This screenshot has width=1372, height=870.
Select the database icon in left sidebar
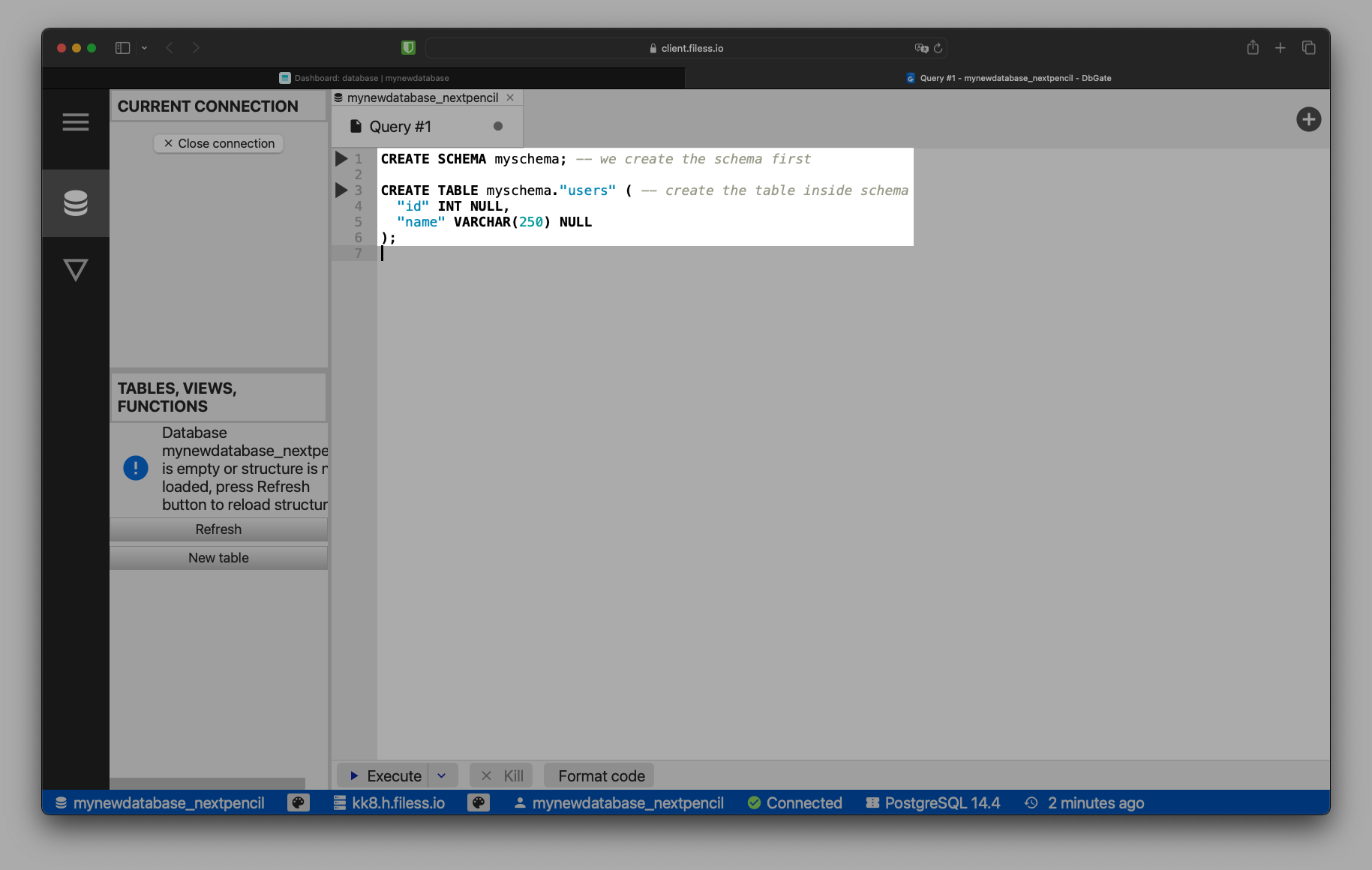click(x=75, y=203)
